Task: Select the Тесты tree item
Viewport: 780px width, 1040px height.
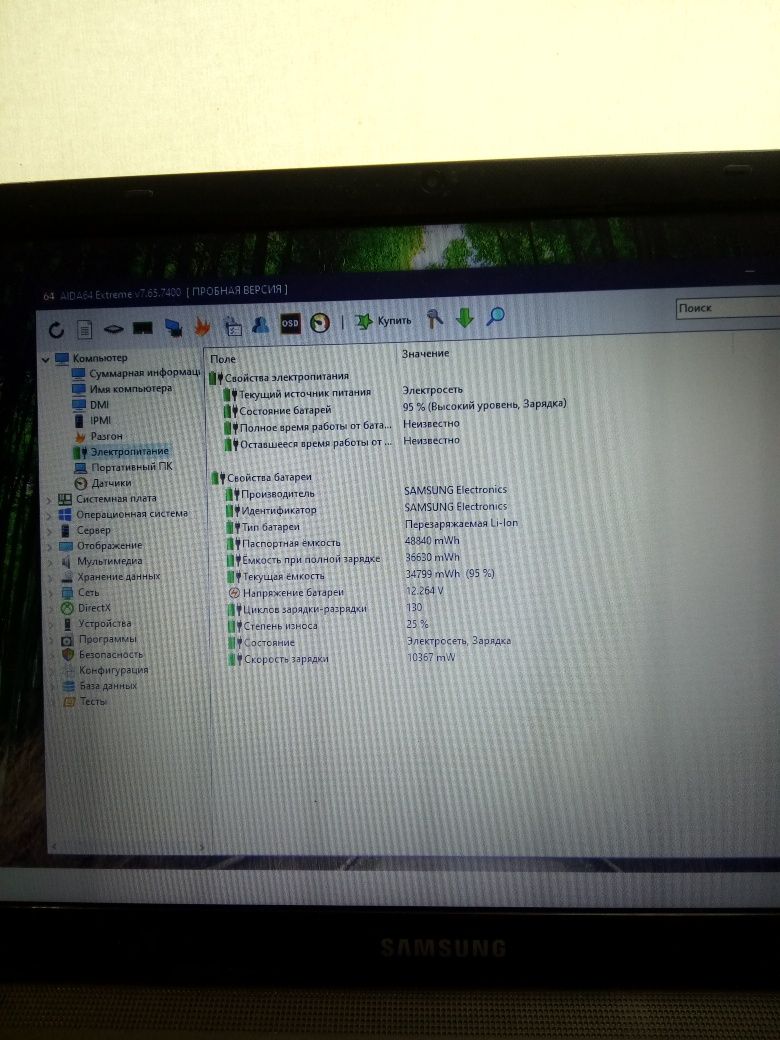Action: (85, 702)
